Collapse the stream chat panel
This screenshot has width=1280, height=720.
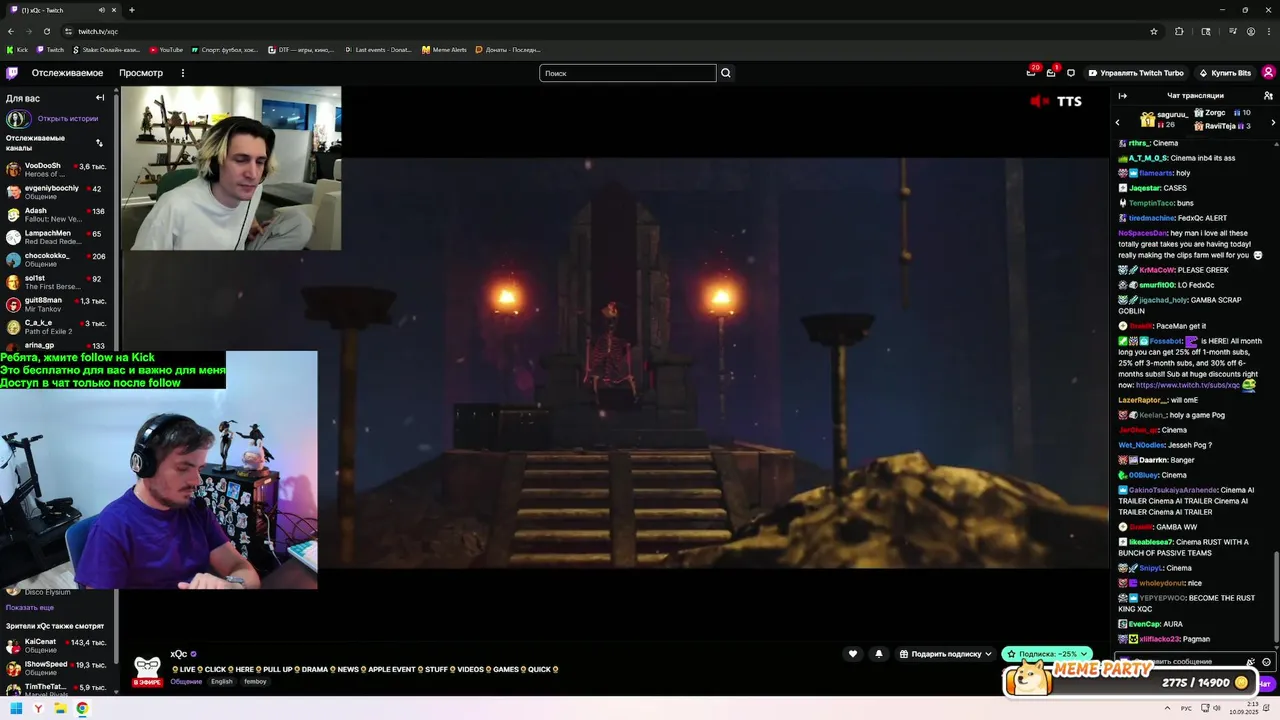point(1122,96)
